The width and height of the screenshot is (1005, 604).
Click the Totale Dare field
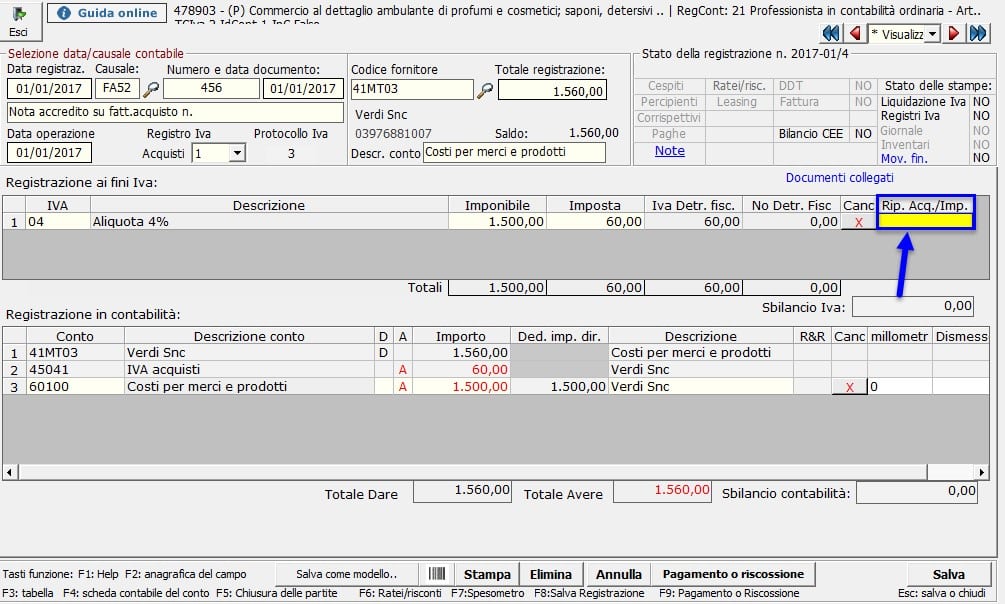pos(462,491)
